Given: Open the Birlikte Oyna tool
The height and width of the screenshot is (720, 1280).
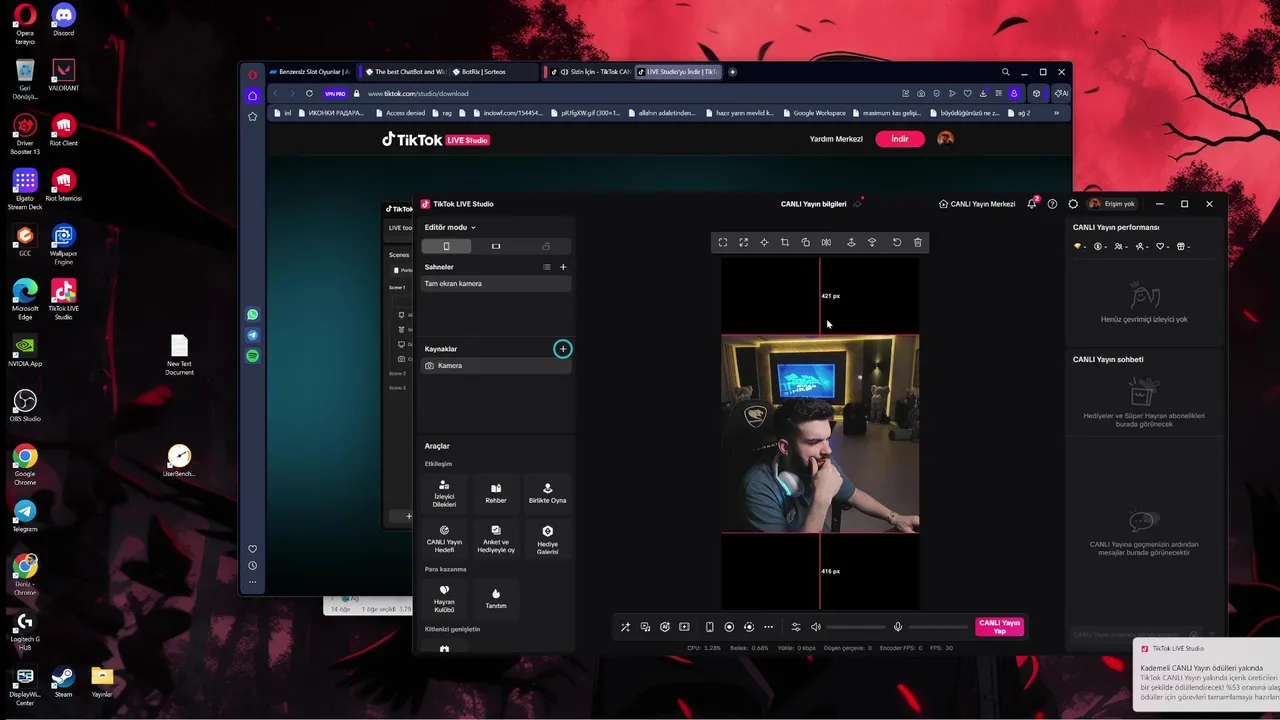Looking at the screenshot, I should (x=547, y=493).
